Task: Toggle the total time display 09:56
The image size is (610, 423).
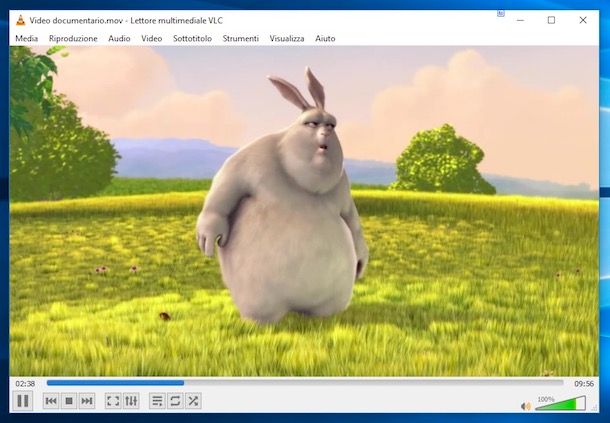Action: pos(584,384)
